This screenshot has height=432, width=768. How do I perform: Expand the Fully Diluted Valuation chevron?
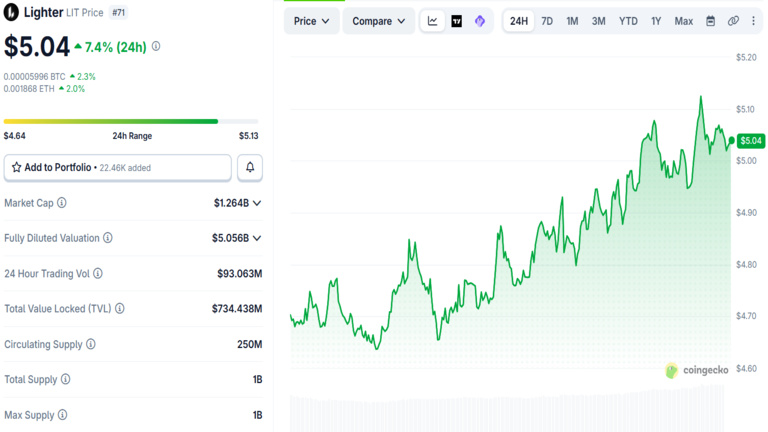click(257, 238)
